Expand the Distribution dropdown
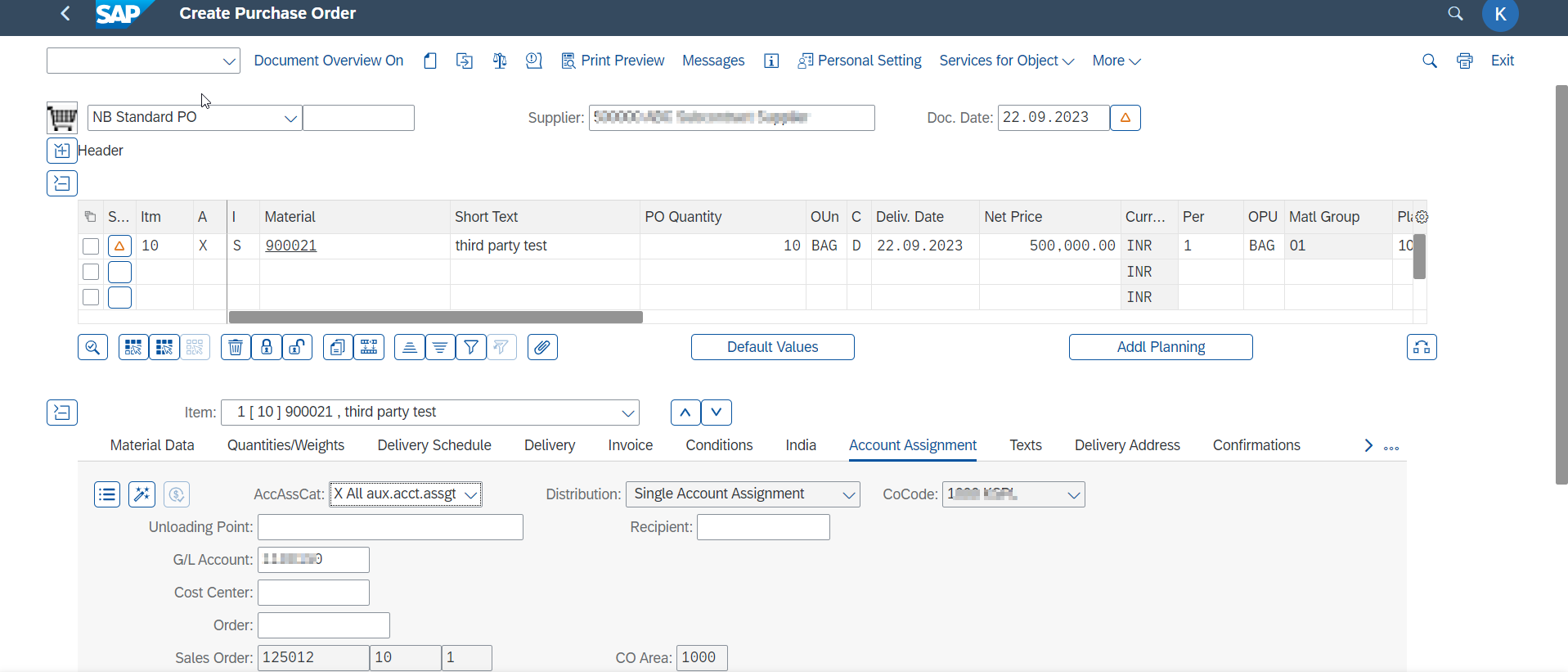 pyautogui.click(x=848, y=494)
